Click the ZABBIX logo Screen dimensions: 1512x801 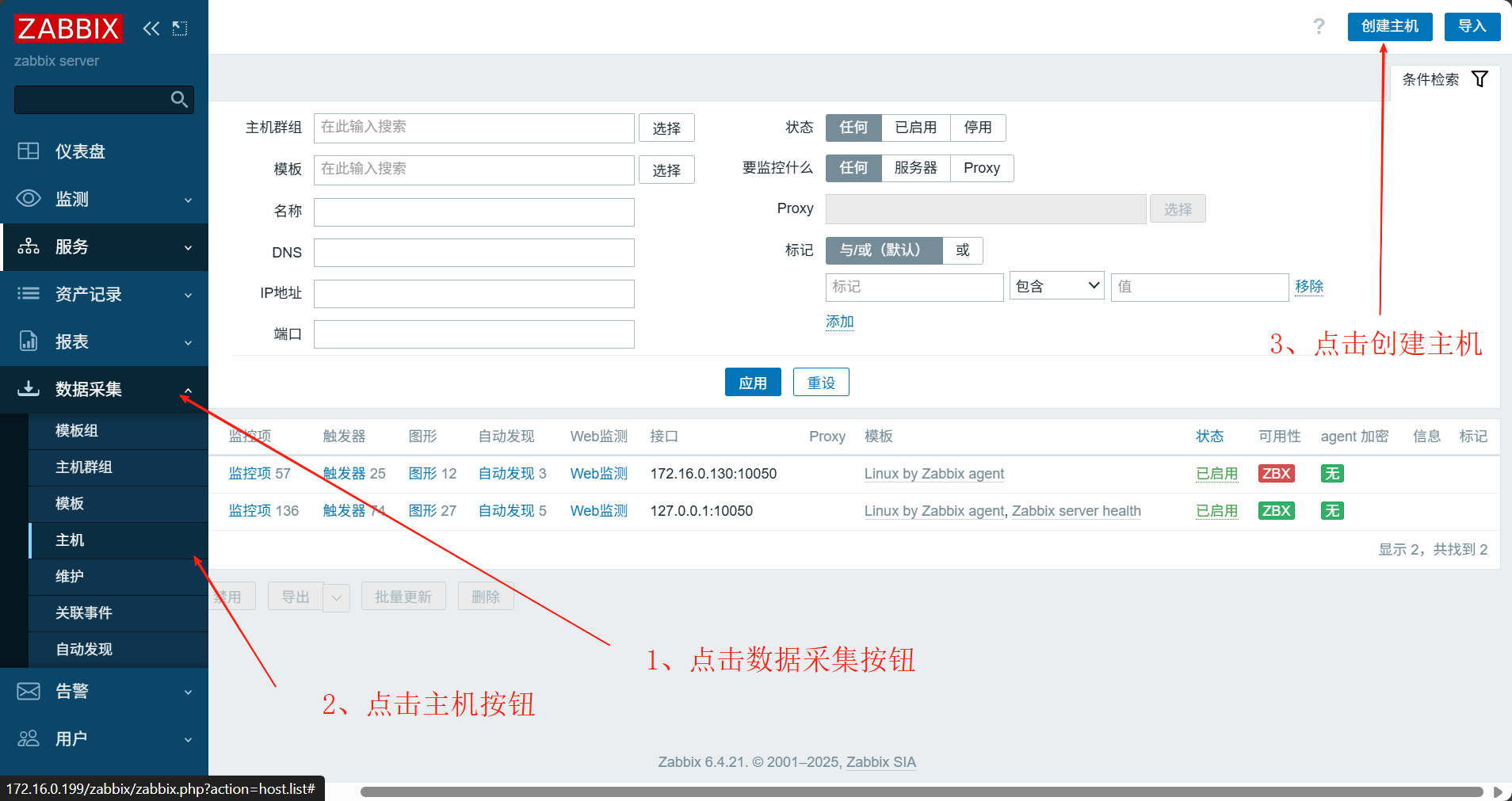point(68,29)
